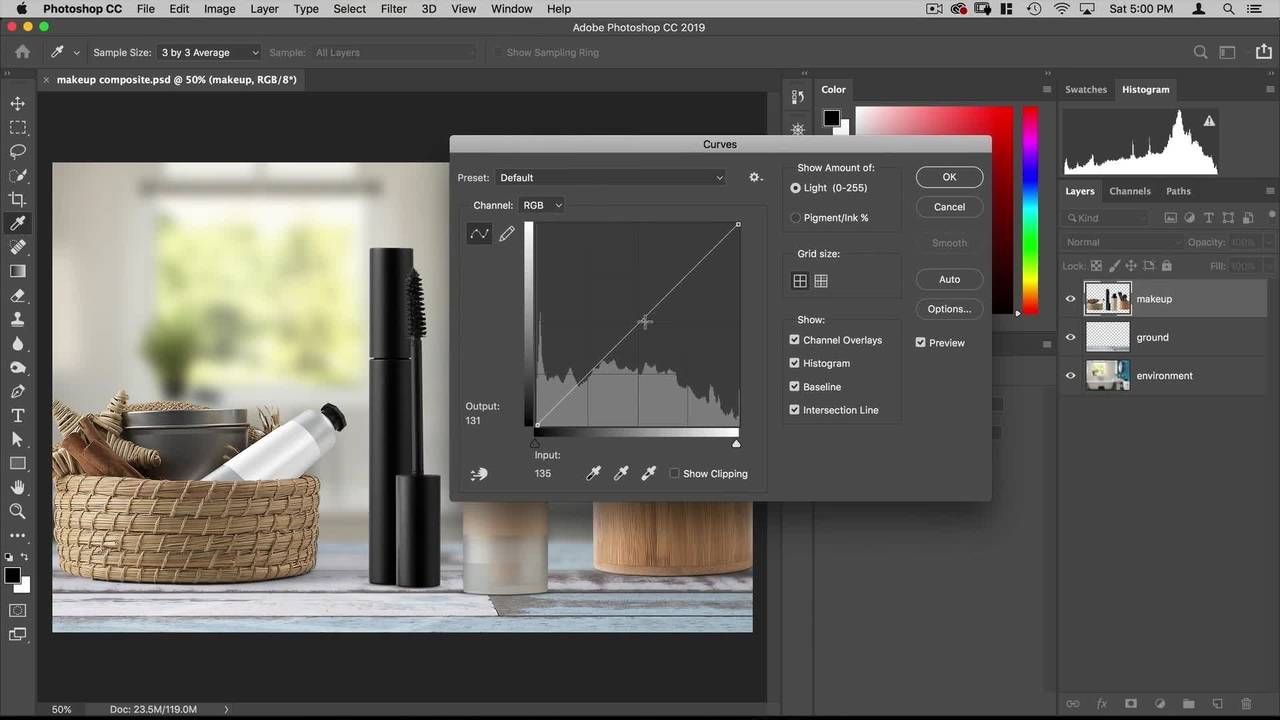Hide the makeup layer
Image resolution: width=1280 pixels, height=720 pixels.
click(x=1071, y=299)
